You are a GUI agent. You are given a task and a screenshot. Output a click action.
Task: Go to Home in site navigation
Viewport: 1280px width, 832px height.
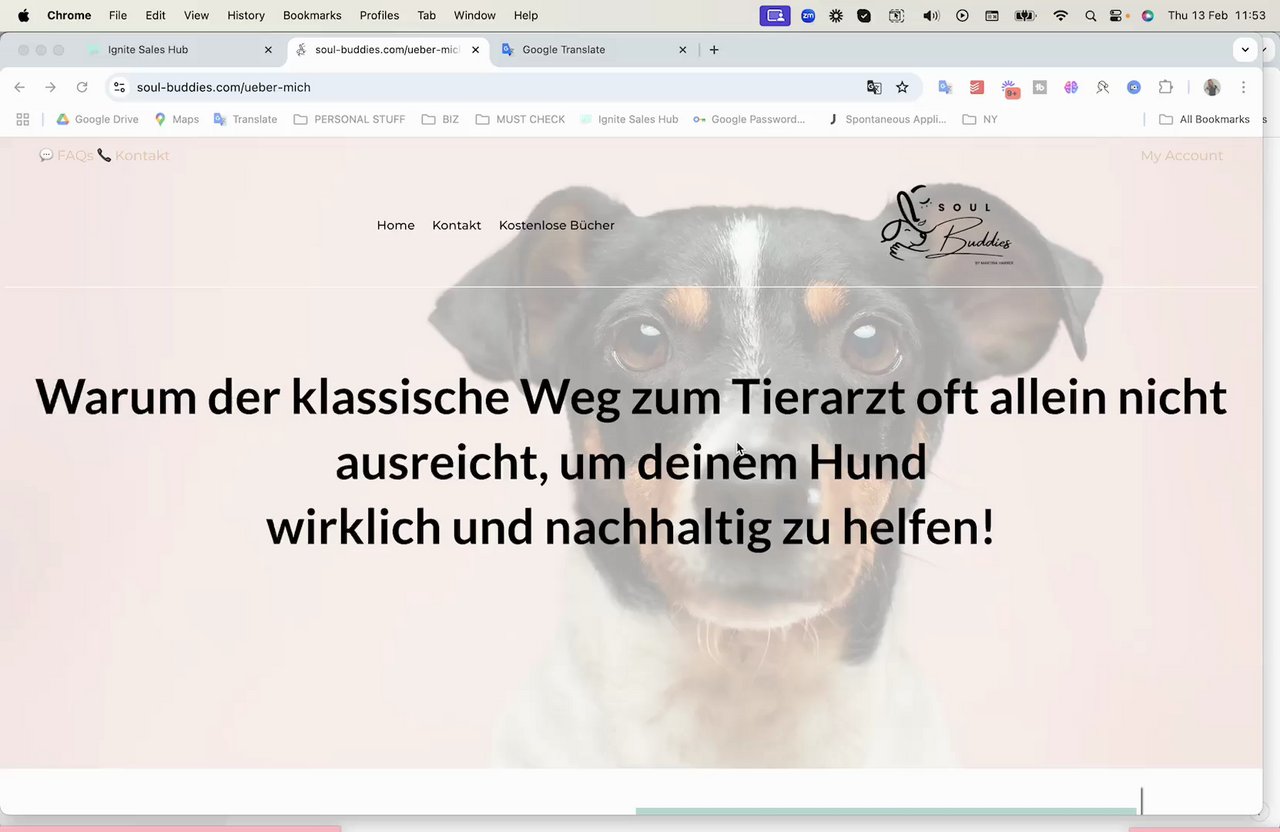click(x=396, y=225)
